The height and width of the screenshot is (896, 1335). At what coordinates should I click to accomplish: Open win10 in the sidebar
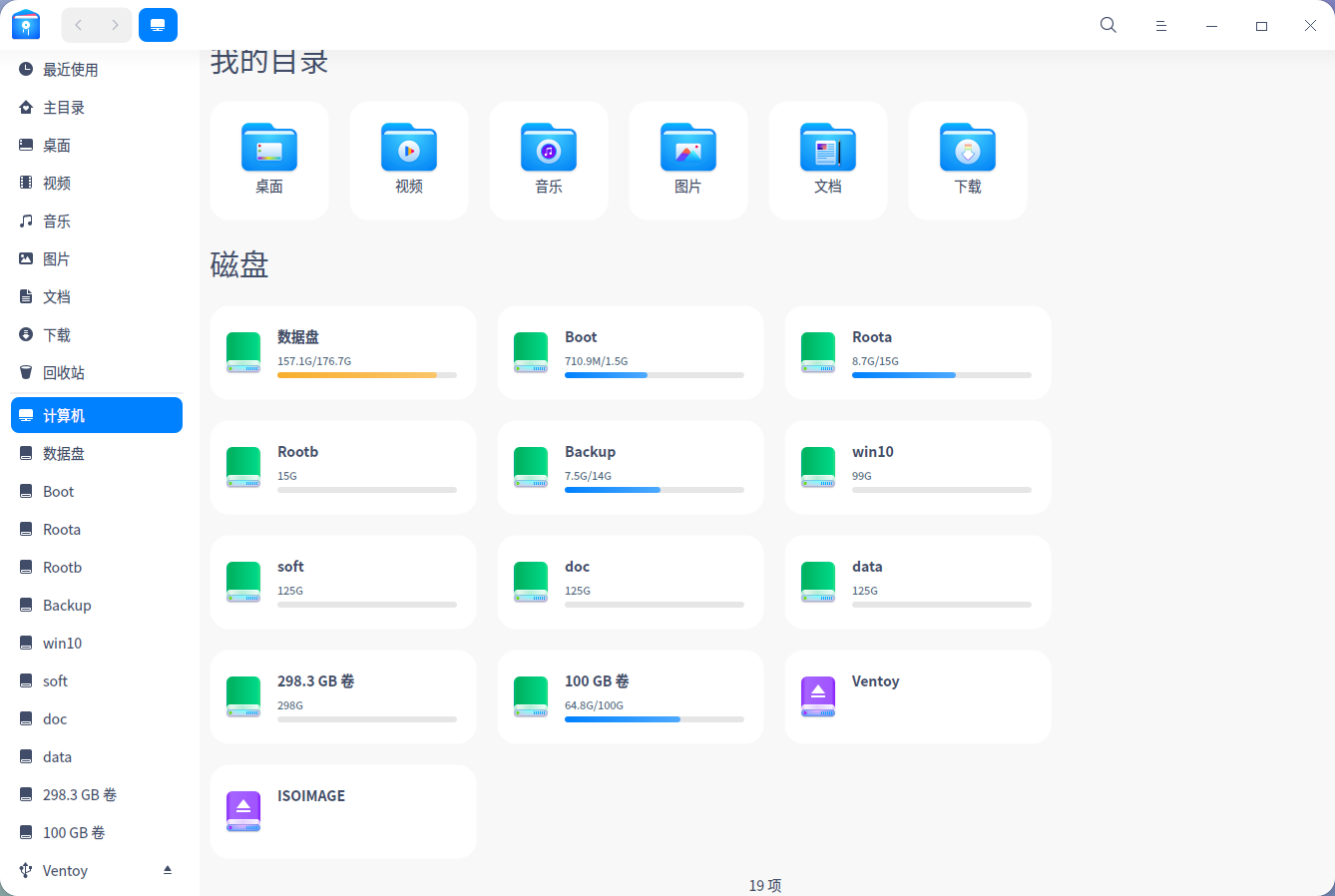pos(97,644)
